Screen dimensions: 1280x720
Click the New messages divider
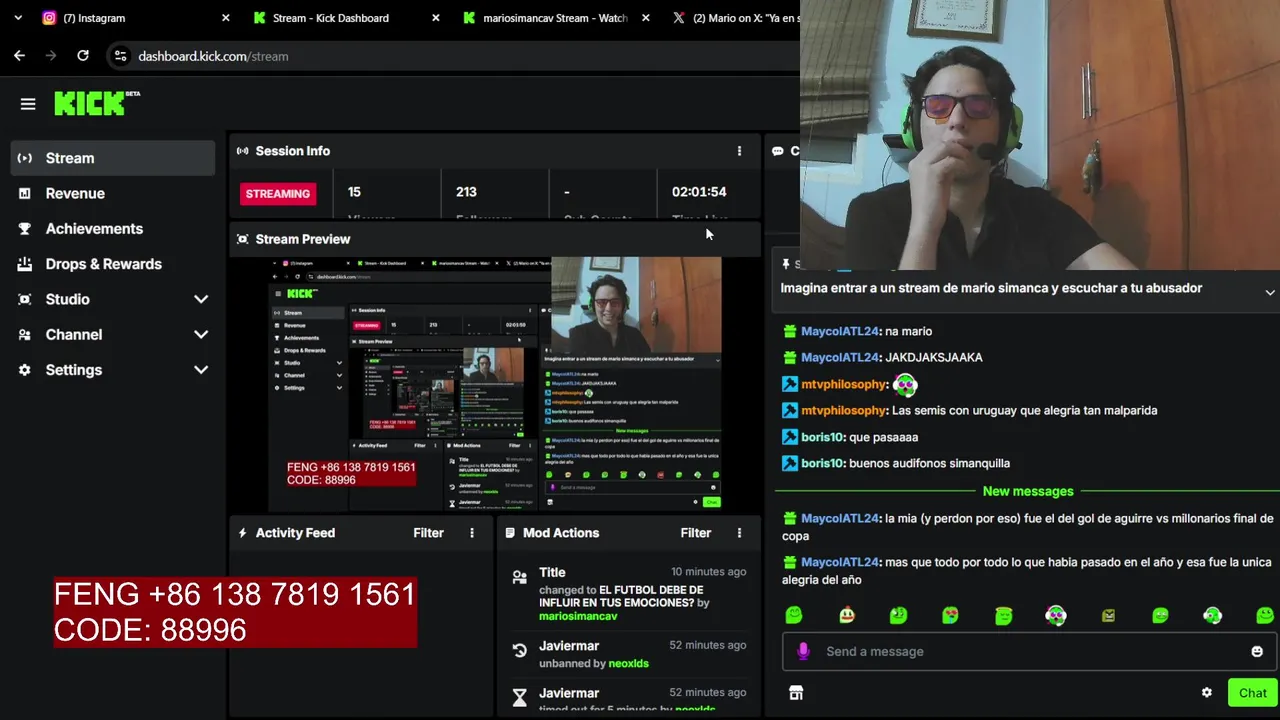tap(1027, 491)
